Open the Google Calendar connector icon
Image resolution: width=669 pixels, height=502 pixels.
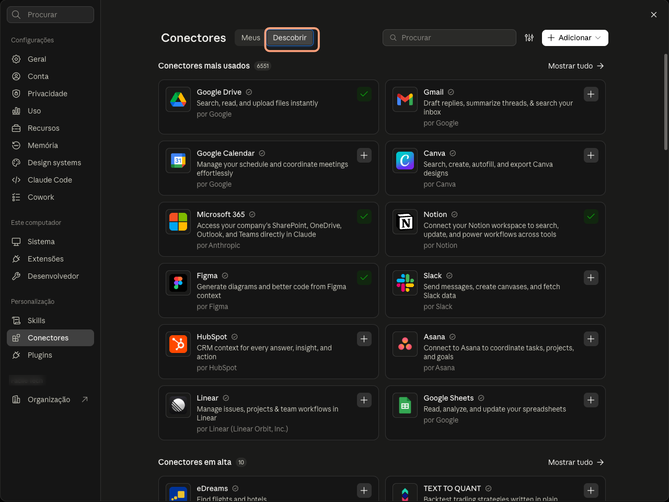coord(178,161)
